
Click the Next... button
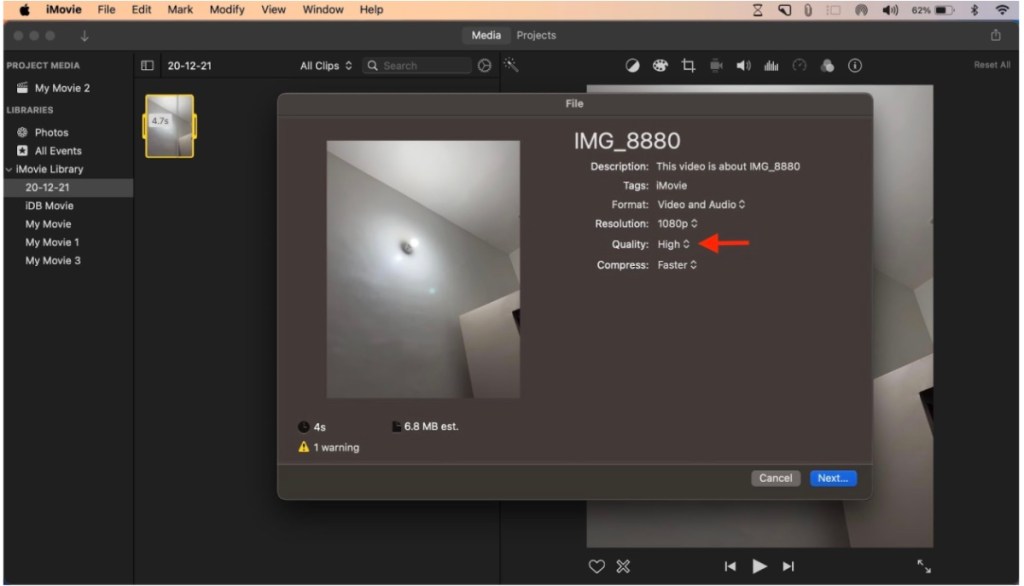[x=833, y=478]
